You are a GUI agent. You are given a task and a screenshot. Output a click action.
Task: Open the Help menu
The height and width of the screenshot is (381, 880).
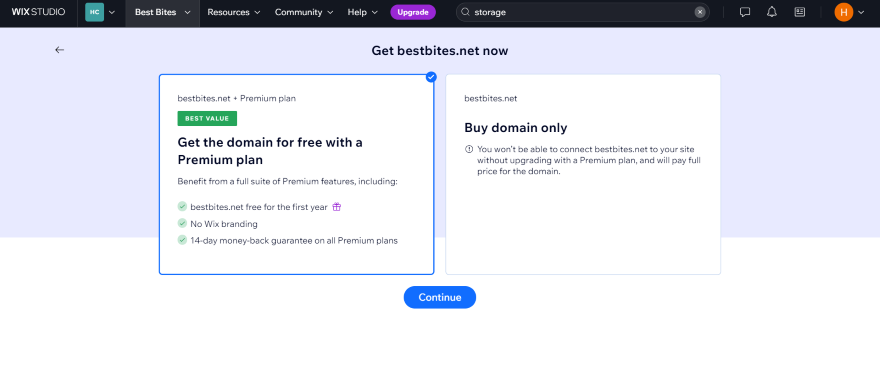[363, 12]
